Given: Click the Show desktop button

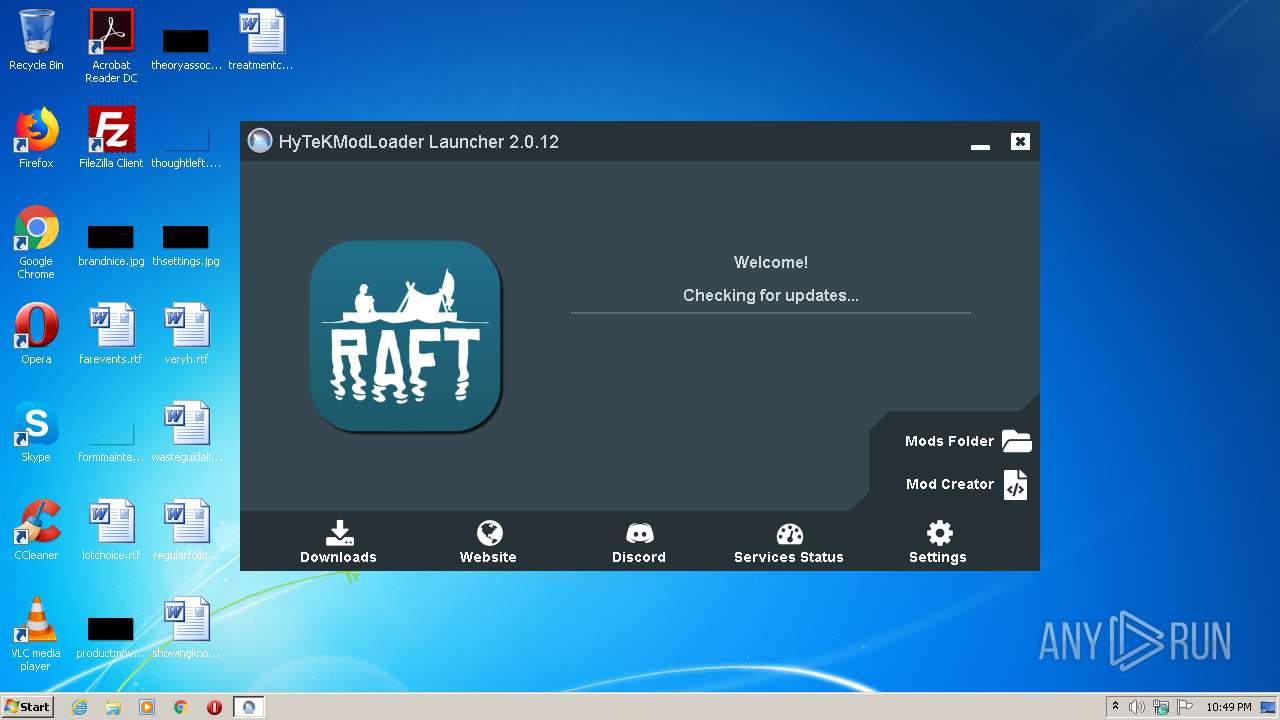Looking at the screenshot, I should (1270, 707).
